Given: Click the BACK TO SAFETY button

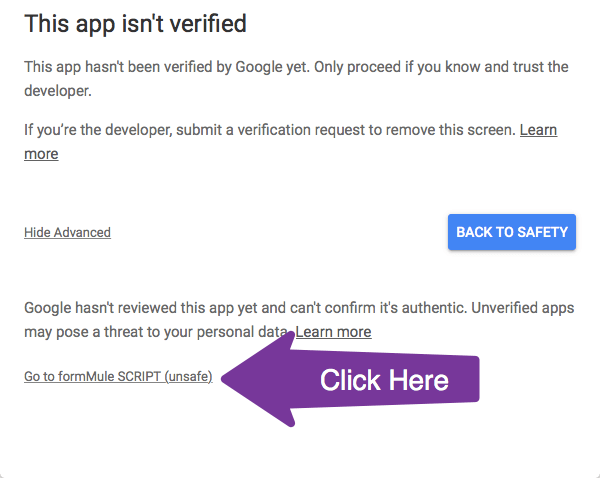Looking at the screenshot, I should [512, 232].
